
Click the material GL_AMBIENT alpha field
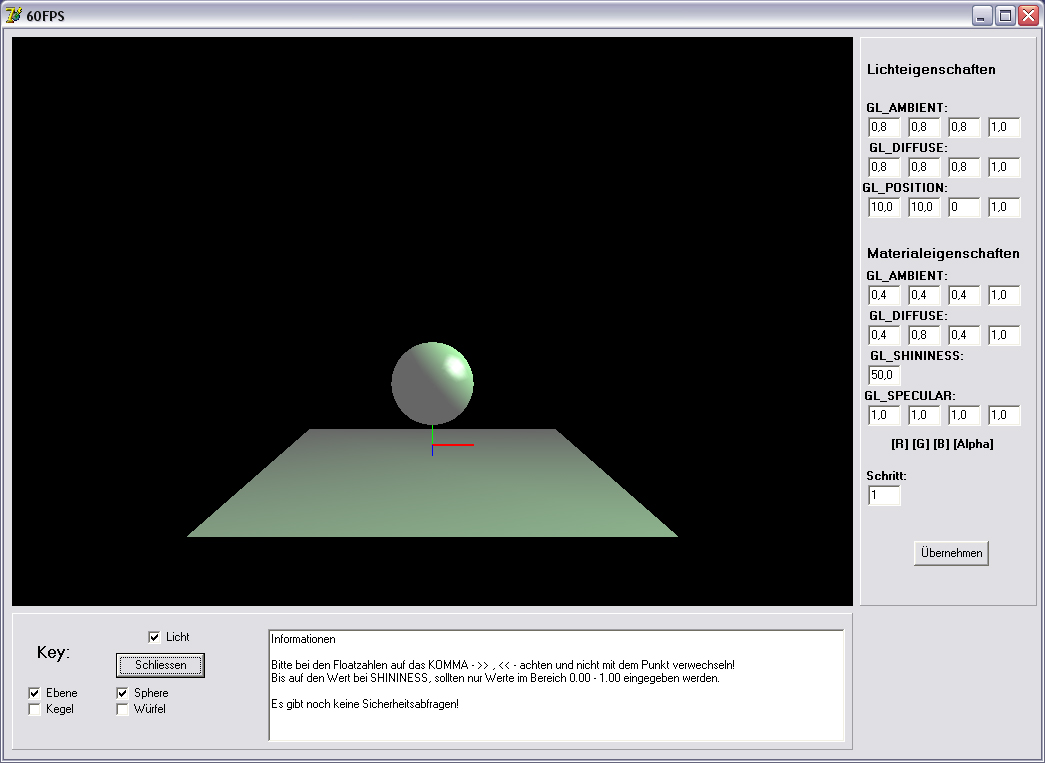tap(1004, 296)
